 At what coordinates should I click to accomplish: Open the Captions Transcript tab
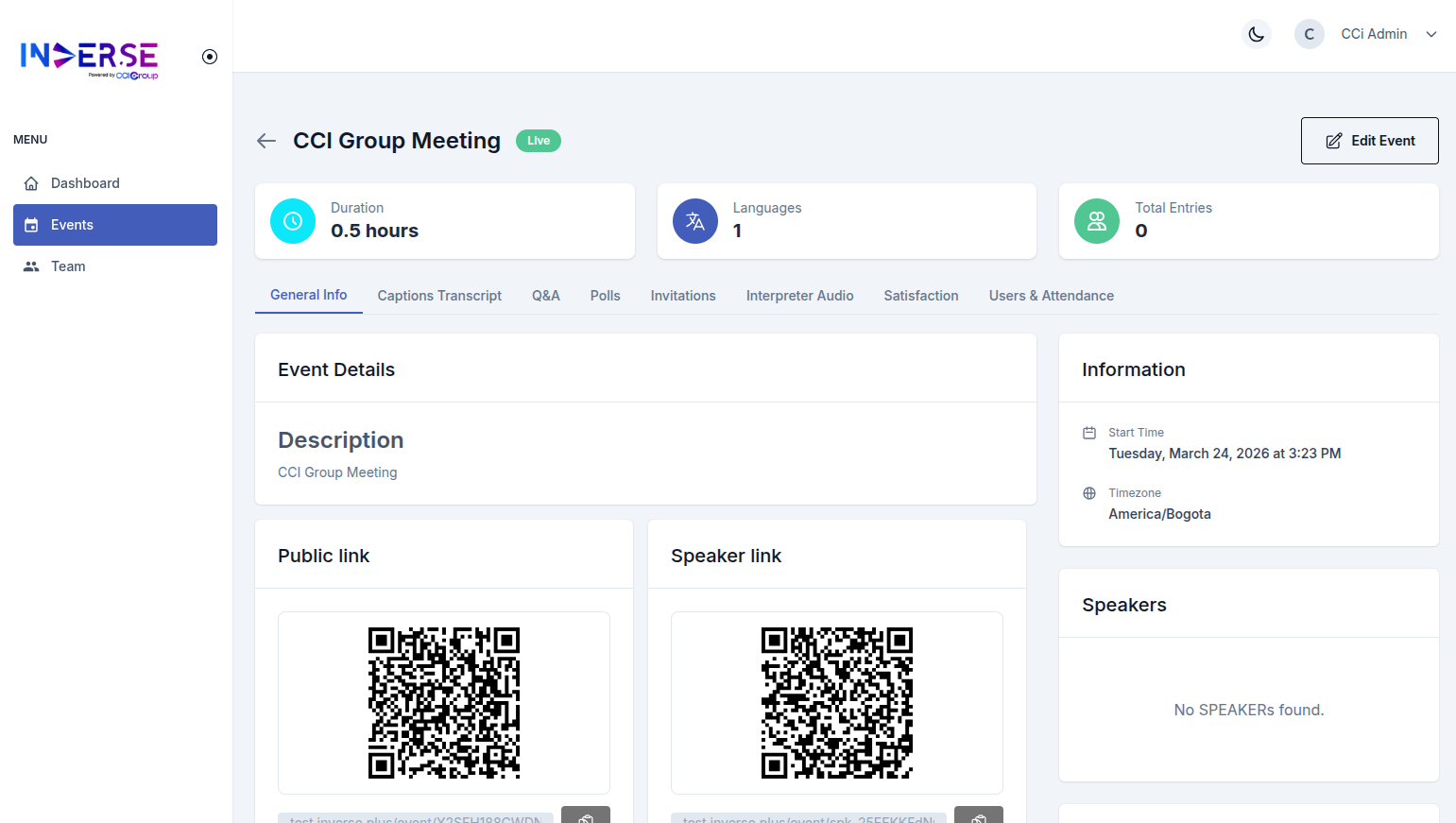click(439, 296)
